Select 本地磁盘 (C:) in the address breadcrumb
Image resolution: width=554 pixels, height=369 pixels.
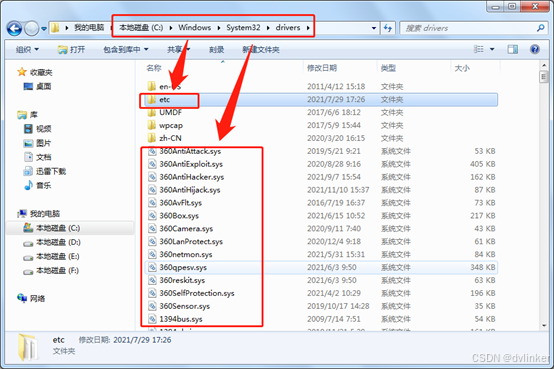[x=141, y=28]
